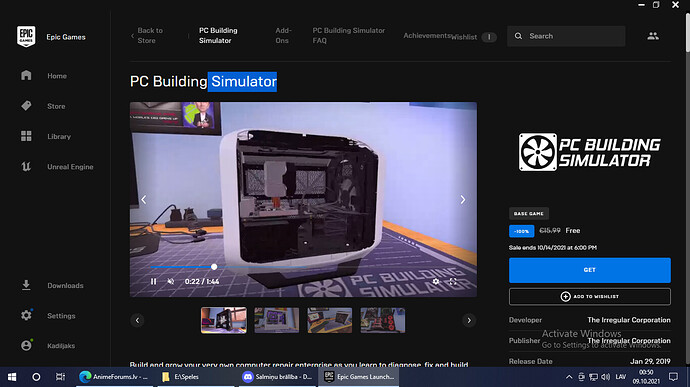The image size is (690, 387).
Task: Select the second screenshot thumbnail
Action: coord(277,320)
